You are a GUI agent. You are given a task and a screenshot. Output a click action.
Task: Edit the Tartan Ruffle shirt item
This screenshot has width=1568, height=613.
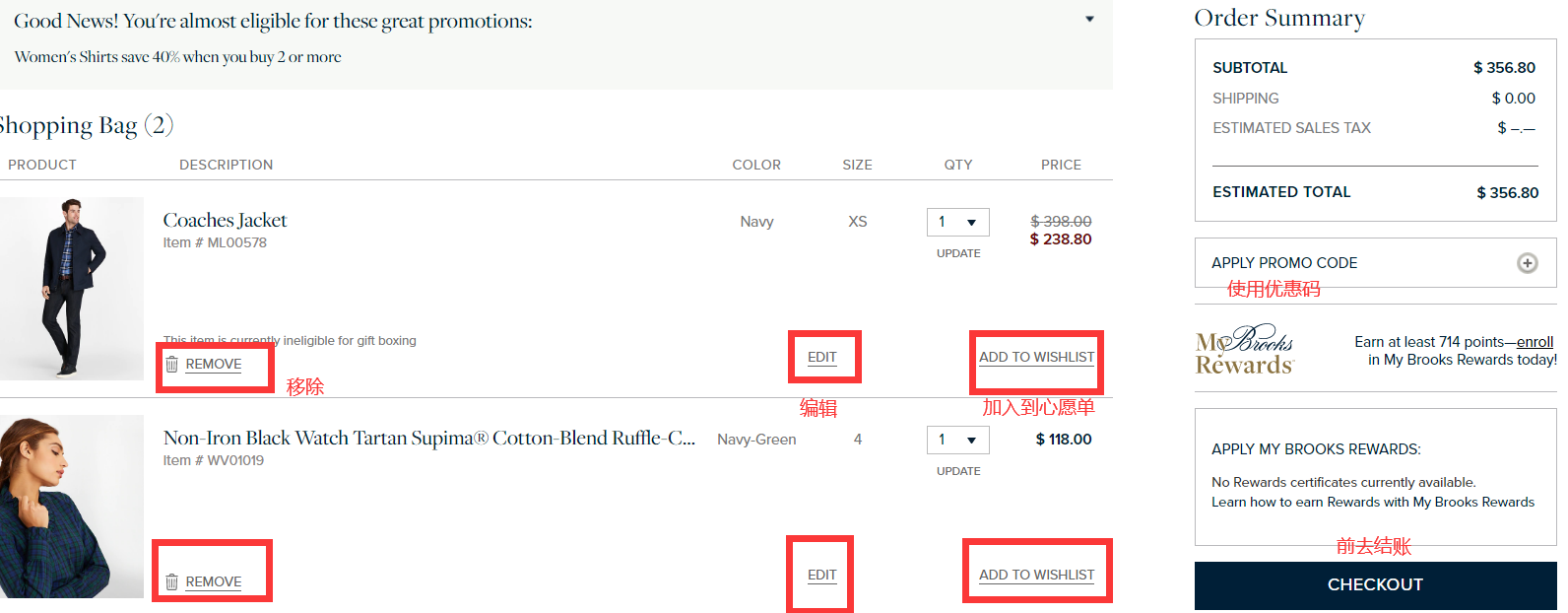pyautogui.click(x=822, y=576)
